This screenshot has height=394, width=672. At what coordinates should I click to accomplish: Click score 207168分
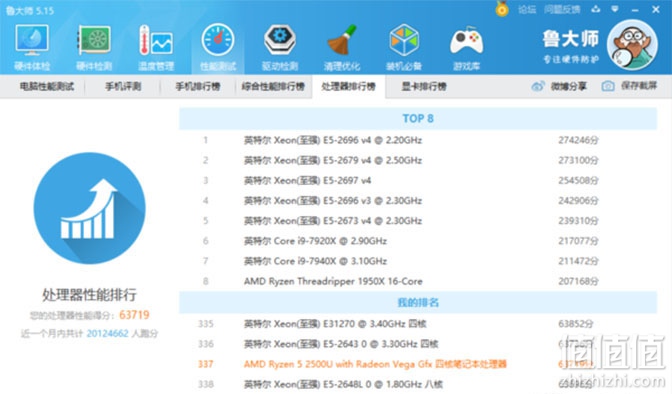point(578,281)
